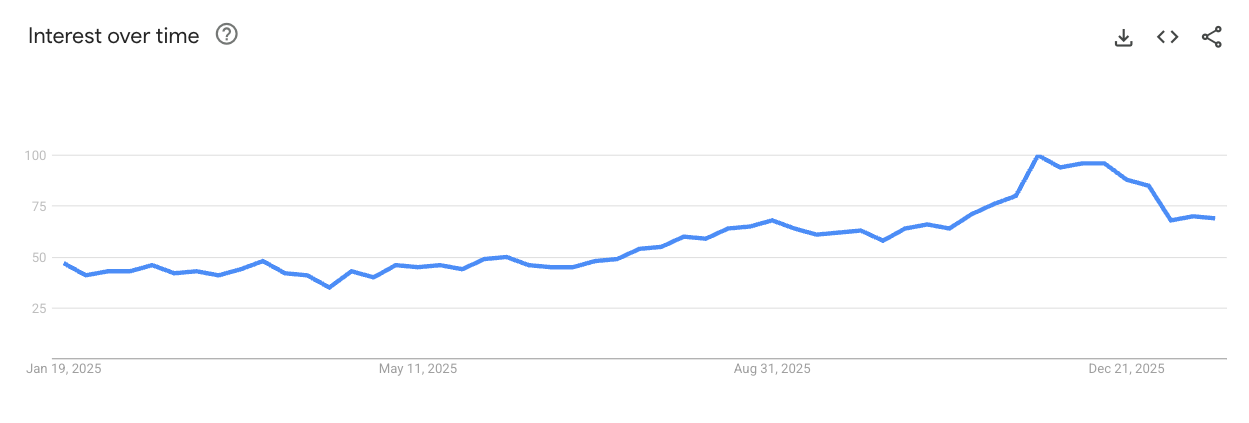Click the trend line above May 11, 2025
This screenshot has width=1249, height=423.
tap(418, 267)
